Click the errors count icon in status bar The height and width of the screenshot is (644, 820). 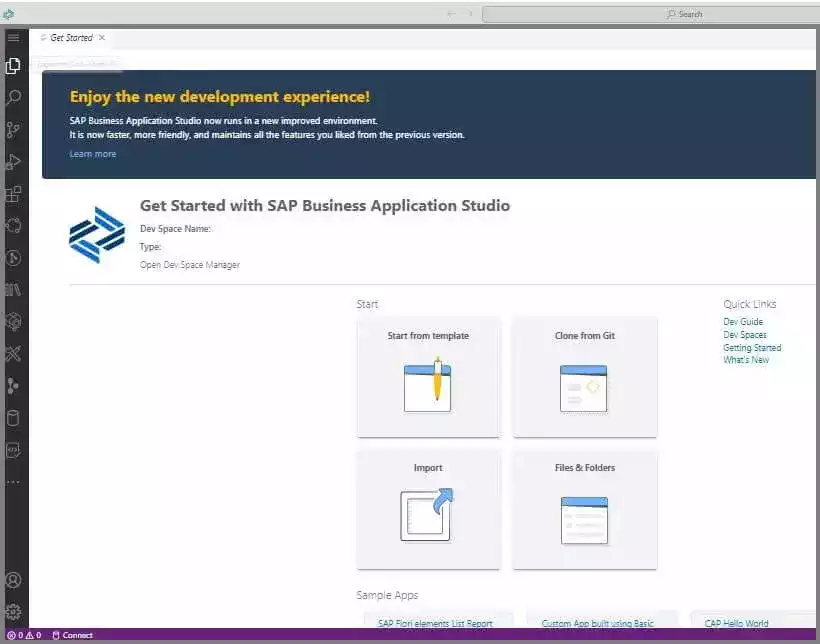coord(15,635)
